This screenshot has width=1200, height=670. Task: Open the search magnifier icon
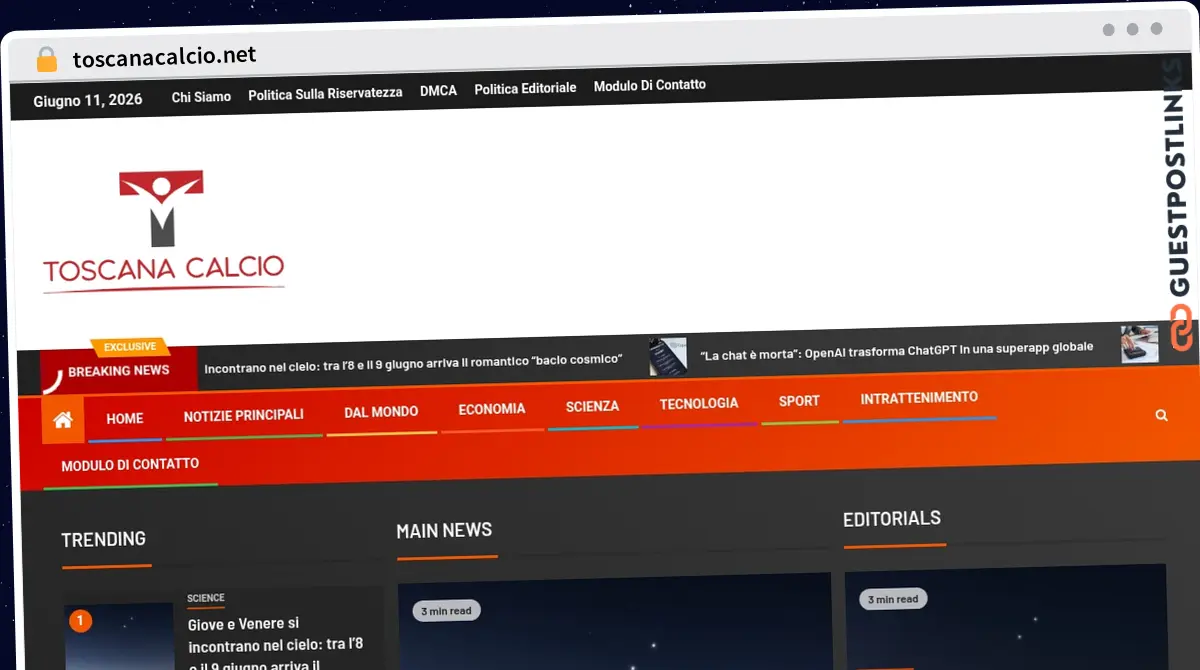click(x=1161, y=415)
